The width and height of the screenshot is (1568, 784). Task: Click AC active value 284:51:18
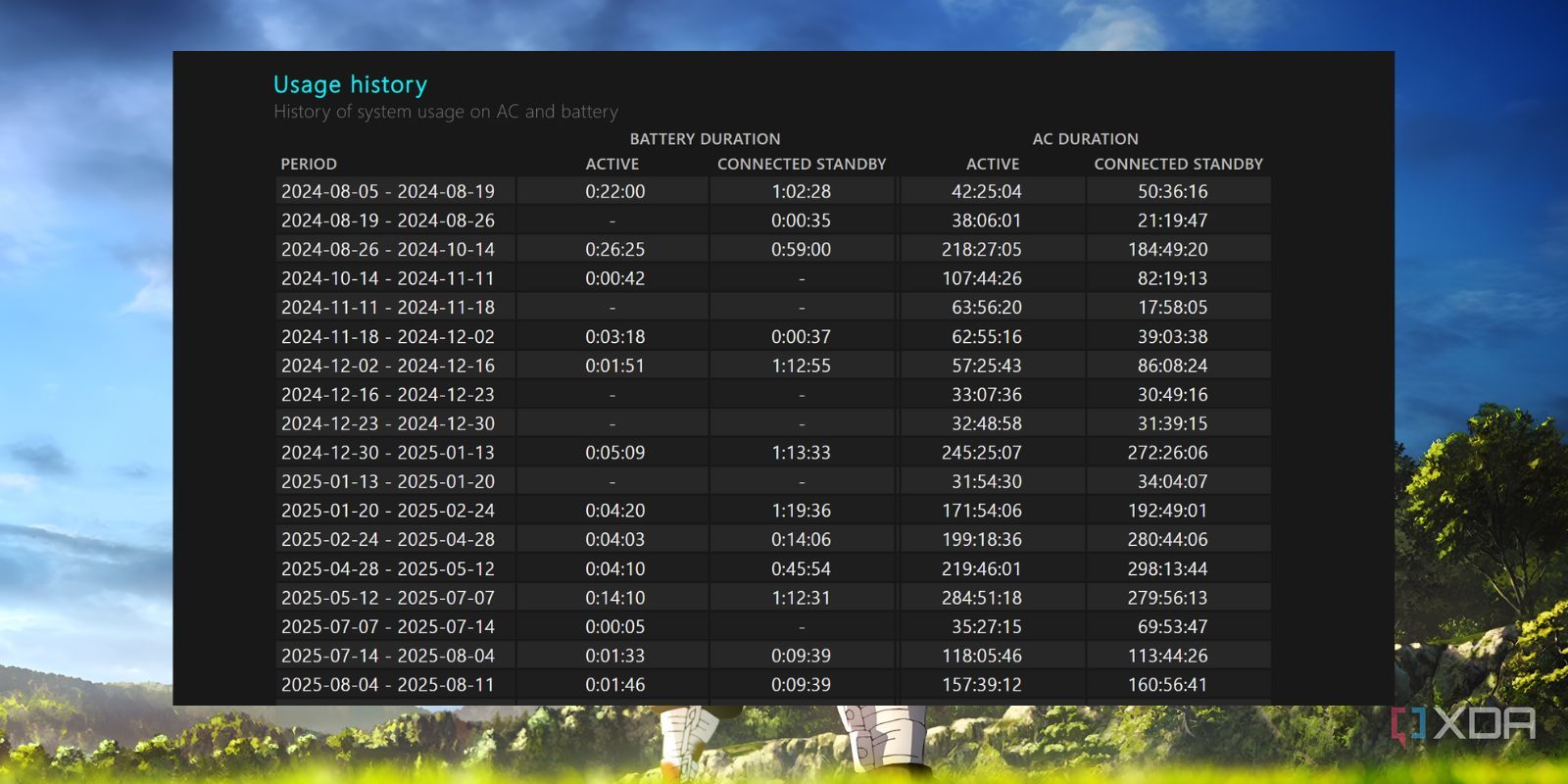(982, 598)
